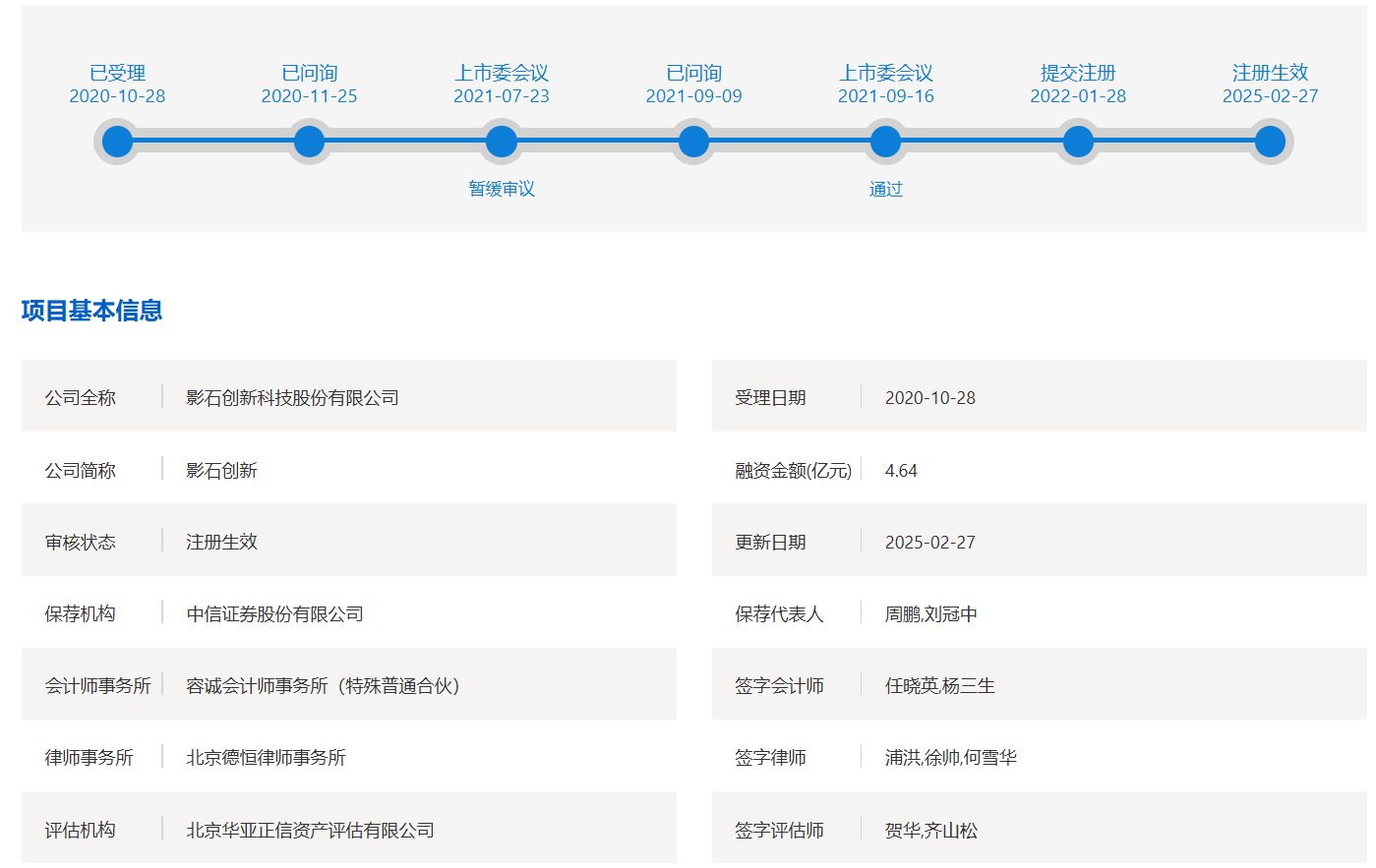Select the 注册生效 value beside 审核状态
This screenshot has height=868, width=1376.
(221, 543)
